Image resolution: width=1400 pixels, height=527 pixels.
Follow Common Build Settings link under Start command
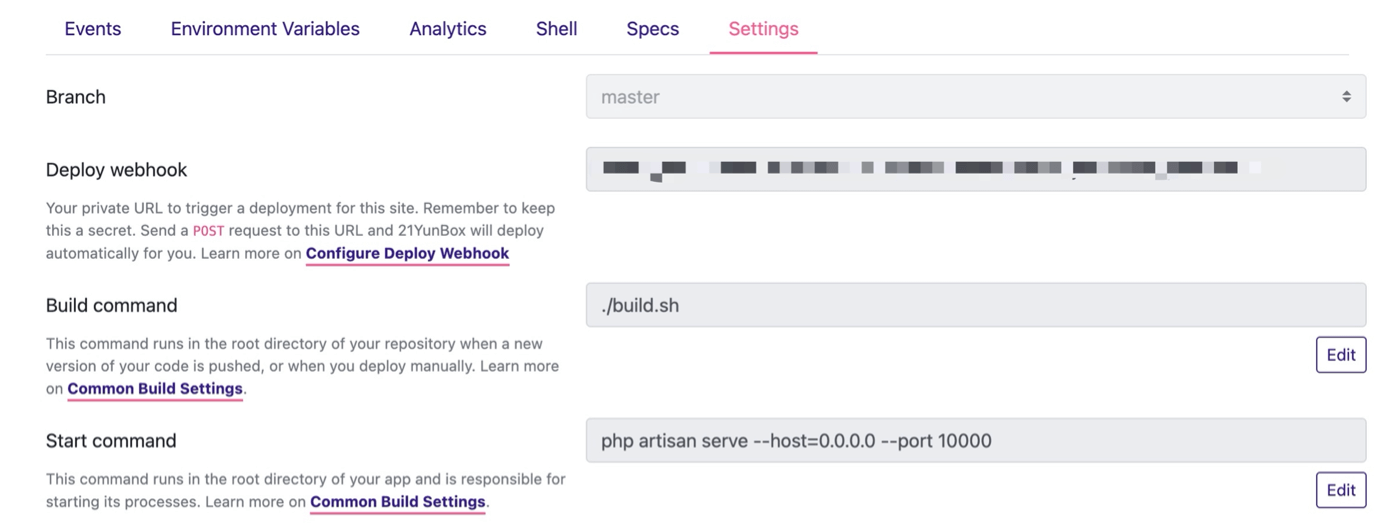(x=397, y=501)
